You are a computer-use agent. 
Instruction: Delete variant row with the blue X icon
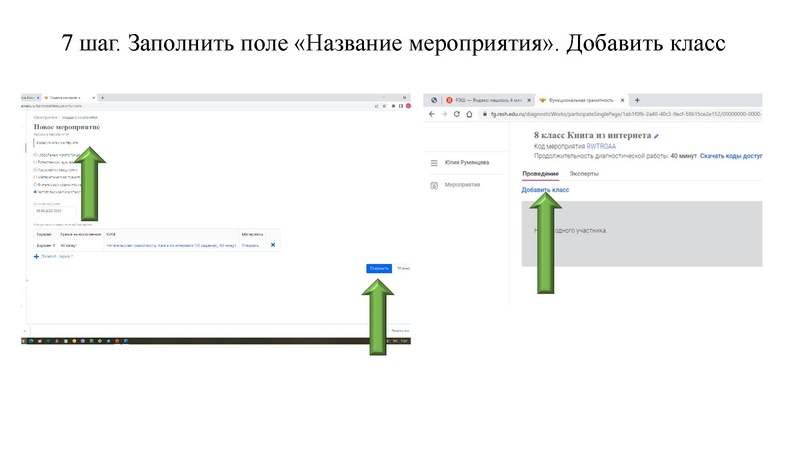point(273,245)
